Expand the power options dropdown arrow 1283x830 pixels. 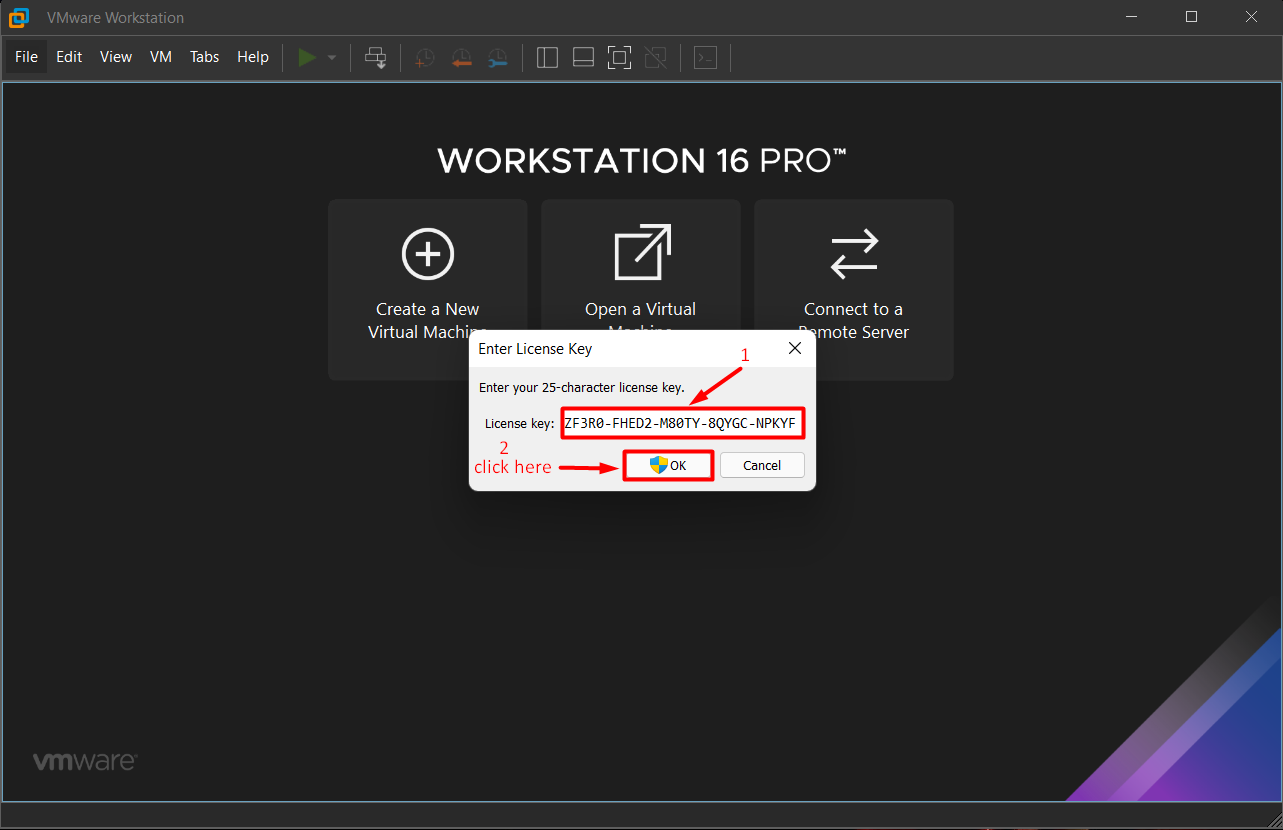point(332,58)
